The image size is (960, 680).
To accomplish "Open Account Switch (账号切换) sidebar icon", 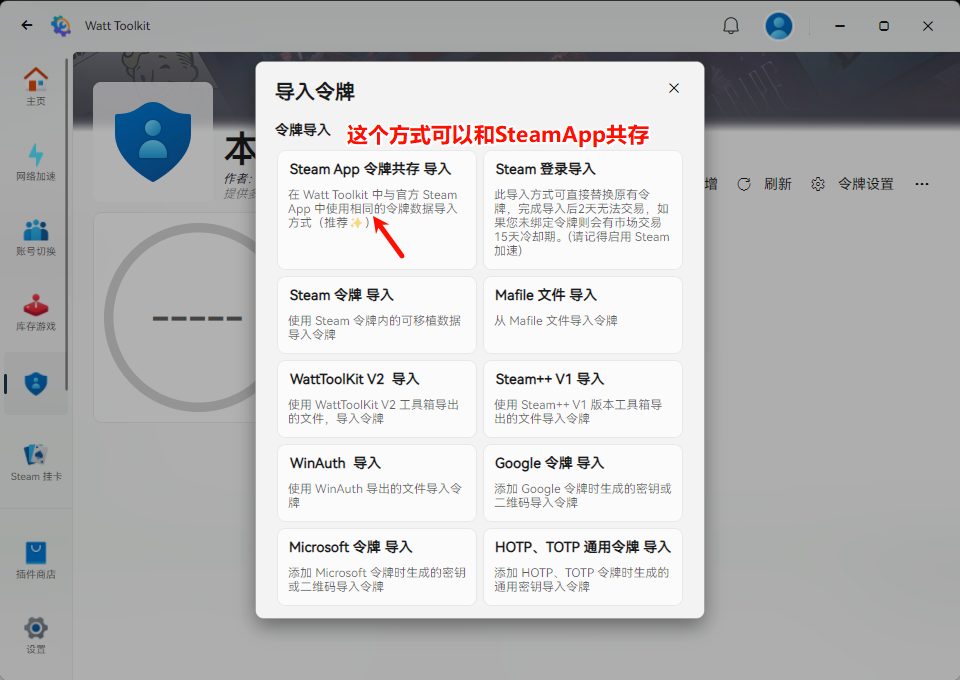I will point(36,237).
